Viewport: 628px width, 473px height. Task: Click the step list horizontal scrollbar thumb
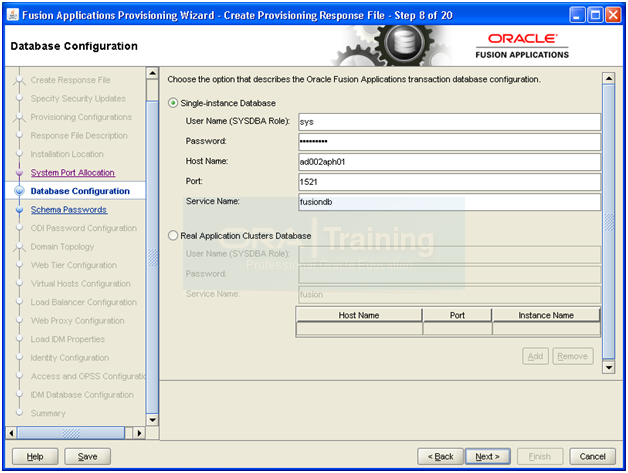(71, 433)
